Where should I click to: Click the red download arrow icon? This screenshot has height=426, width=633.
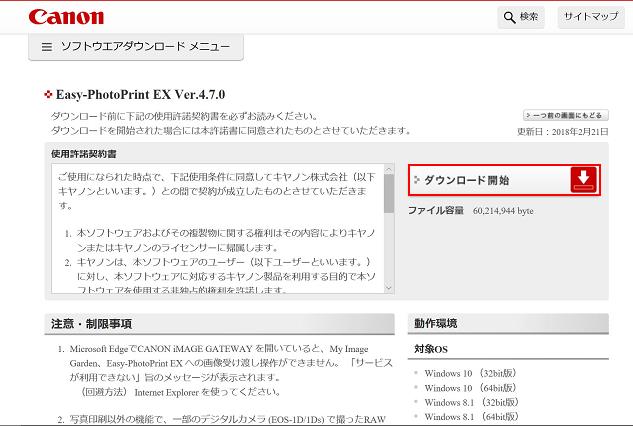tap(584, 180)
